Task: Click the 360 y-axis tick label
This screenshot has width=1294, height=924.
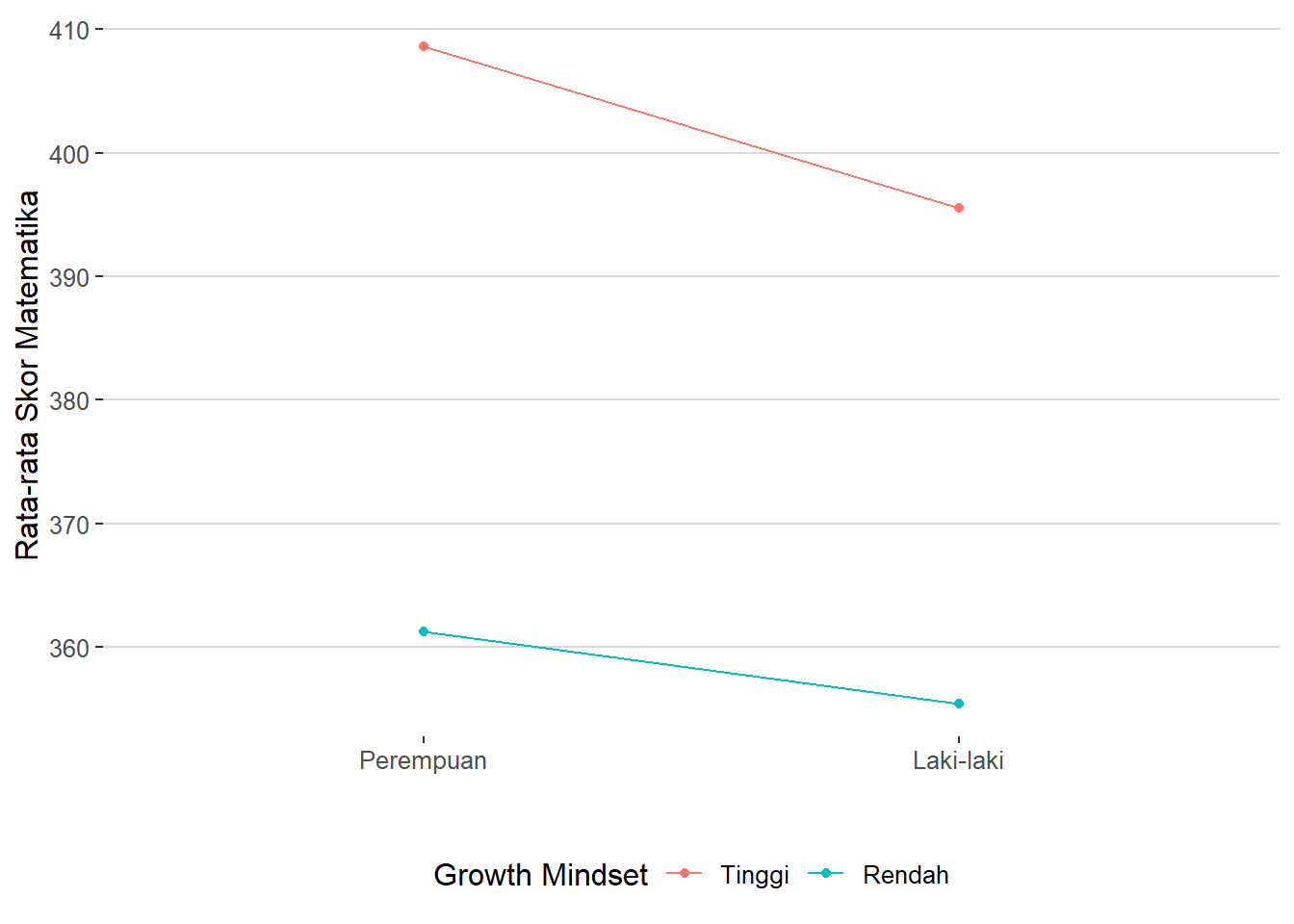Action: (x=69, y=649)
